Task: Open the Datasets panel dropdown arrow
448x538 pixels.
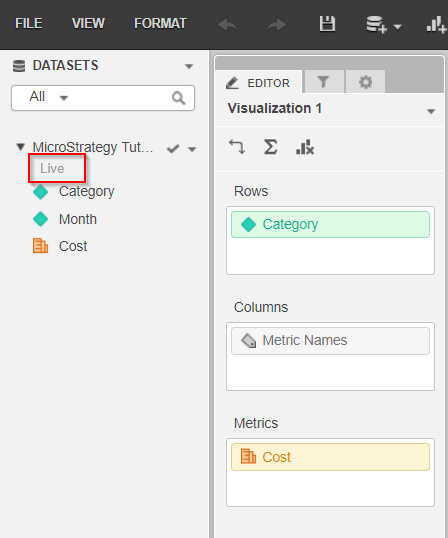Action: (x=189, y=66)
